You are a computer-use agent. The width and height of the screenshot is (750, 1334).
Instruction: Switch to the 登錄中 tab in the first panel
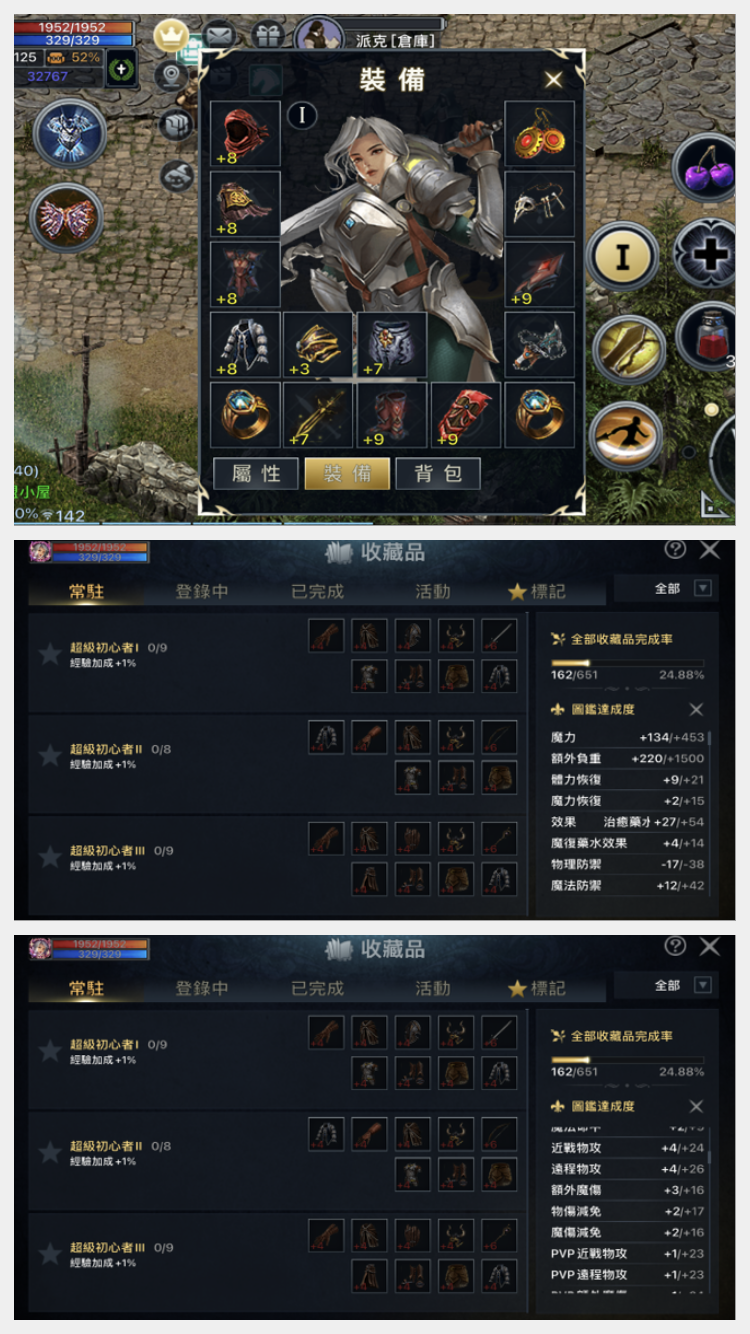pyautogui.click(x=202, y=591)
